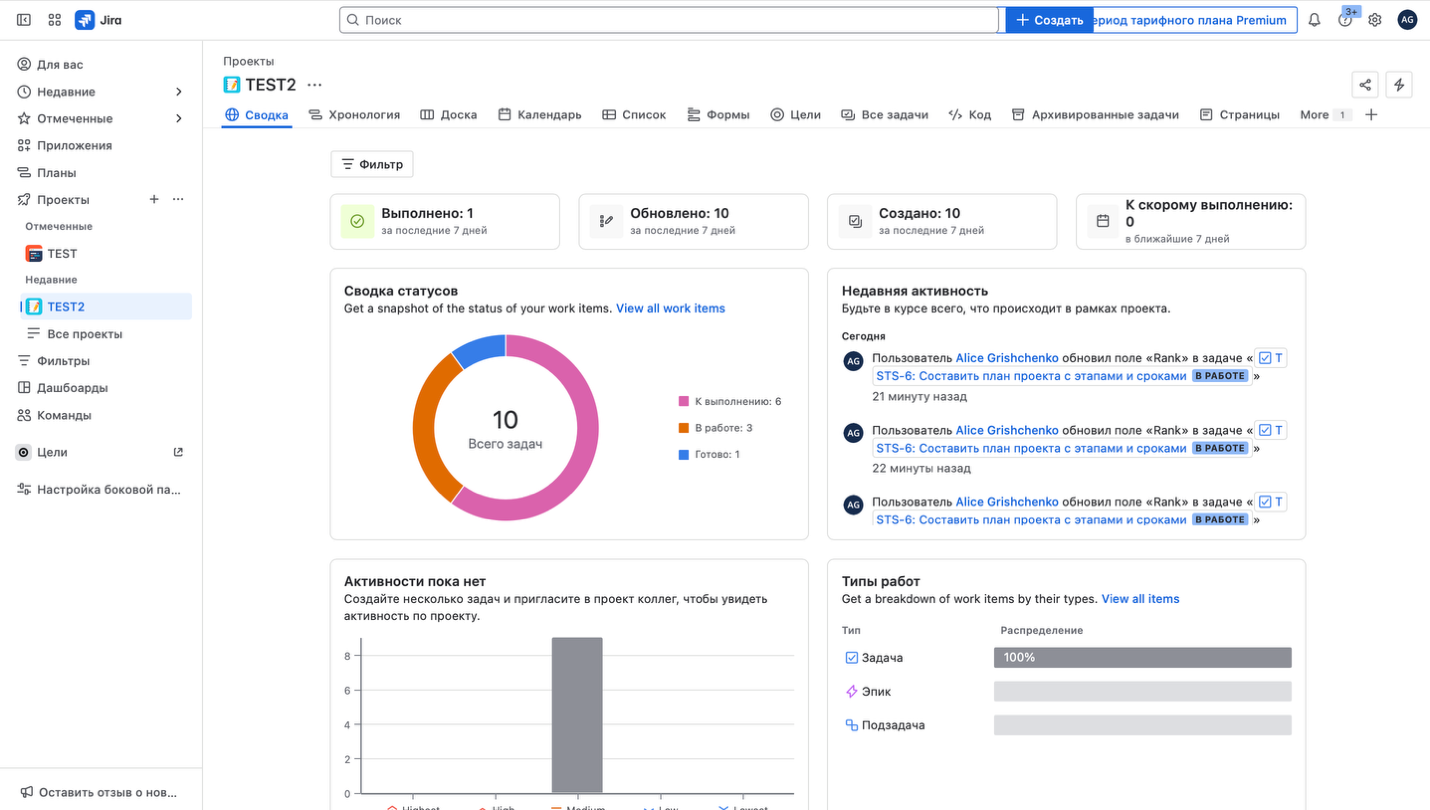Collapse the sidebar with the panel icon
Viewport: 1430px width, 810px height.
click(24, 20)
